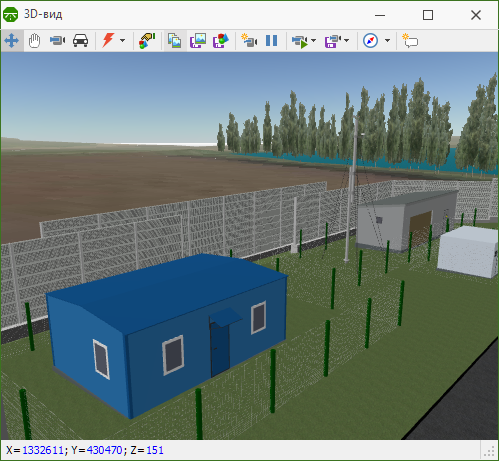Image resolution: width=499 pixels, height=461 pixels.
Task: Add a new camera viewpoint
Action: coord(249,41)
